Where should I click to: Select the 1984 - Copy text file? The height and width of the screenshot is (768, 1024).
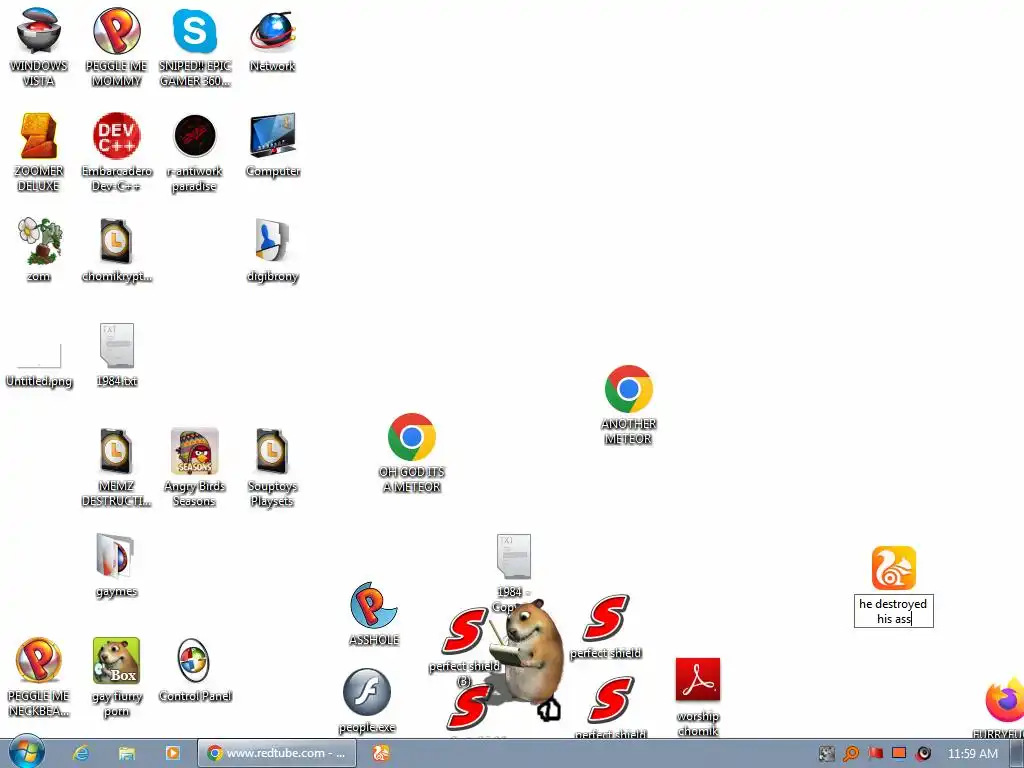pyautogui.click(x=514, y=556)
